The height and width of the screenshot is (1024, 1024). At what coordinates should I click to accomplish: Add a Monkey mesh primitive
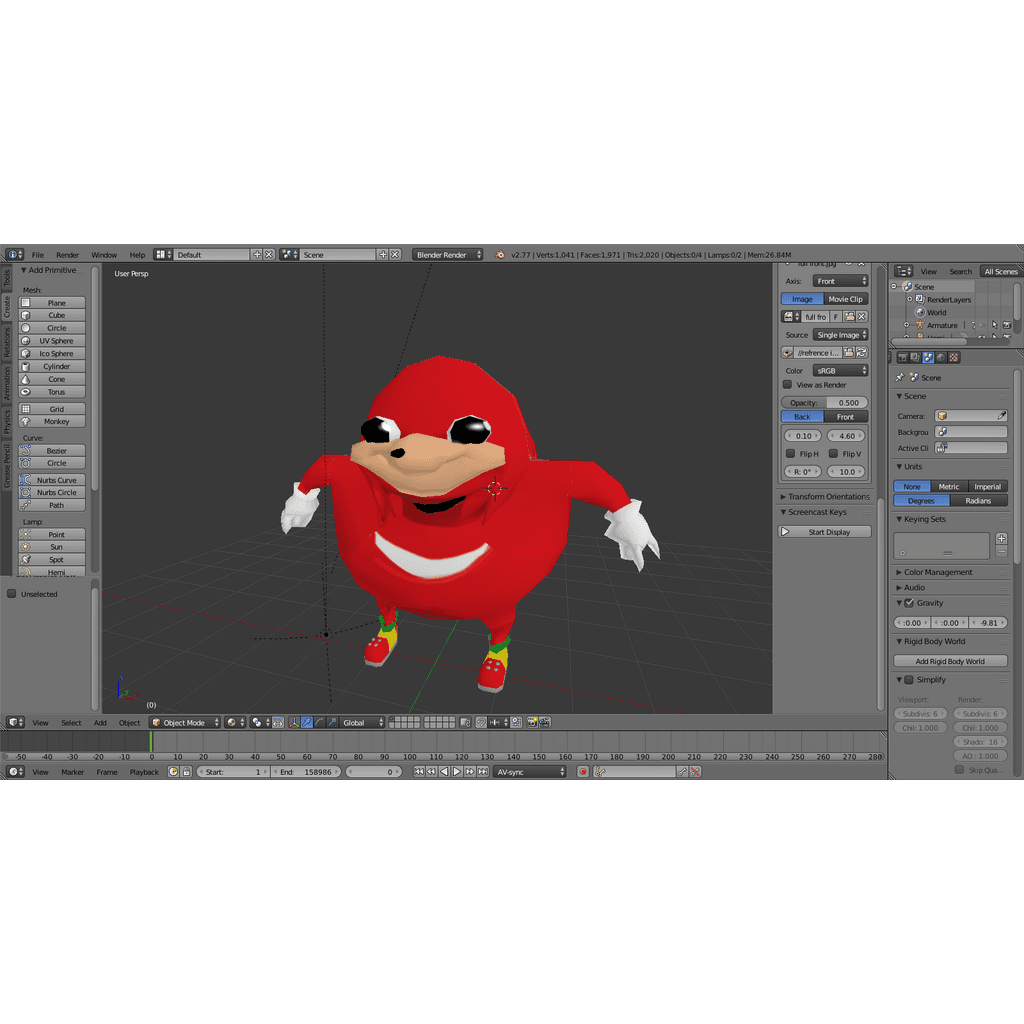[52, 421]
